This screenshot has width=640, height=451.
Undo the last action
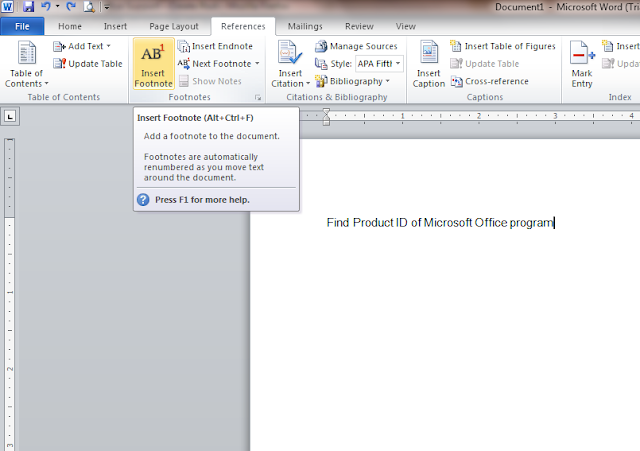point(46,7)
